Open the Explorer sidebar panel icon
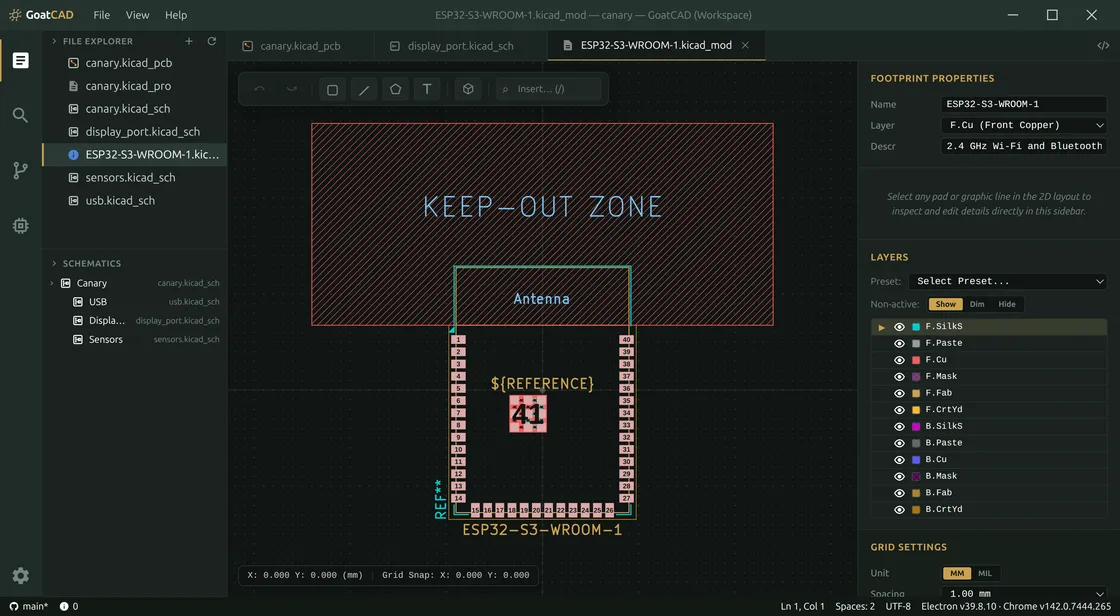 (x=21, y=61)
